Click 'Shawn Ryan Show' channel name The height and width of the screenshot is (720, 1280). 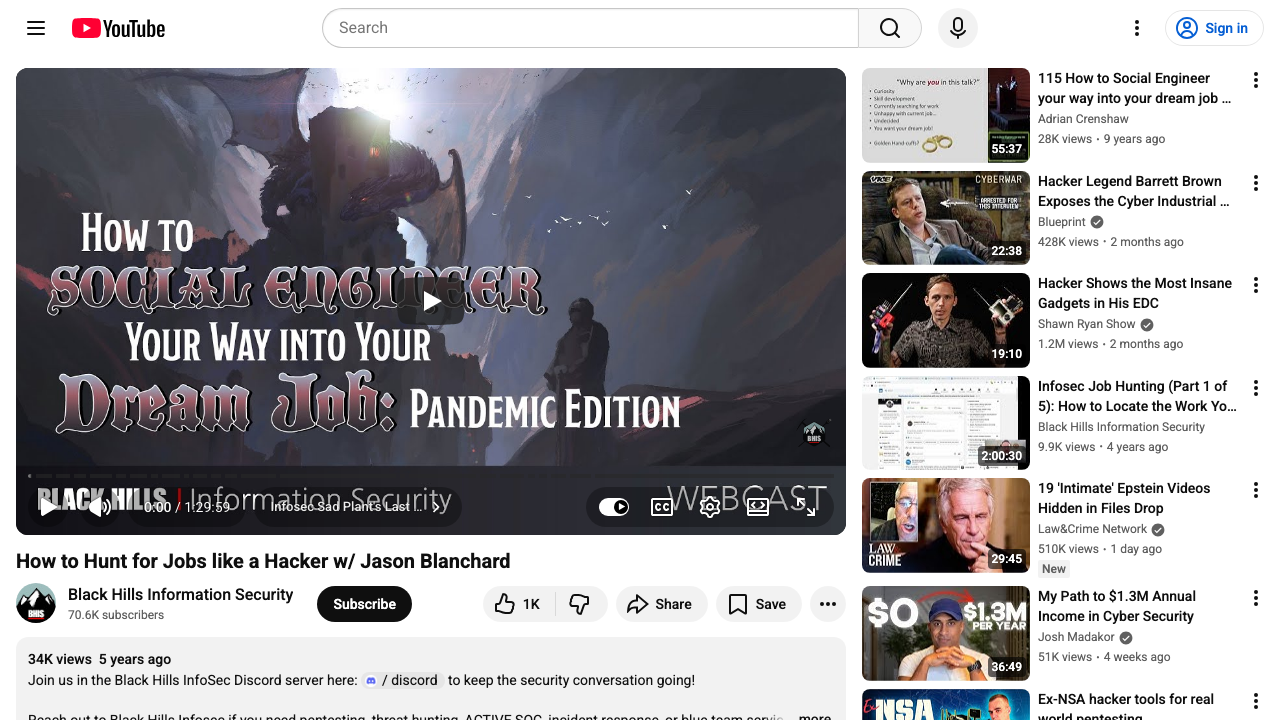click(x=1087, y=324)
